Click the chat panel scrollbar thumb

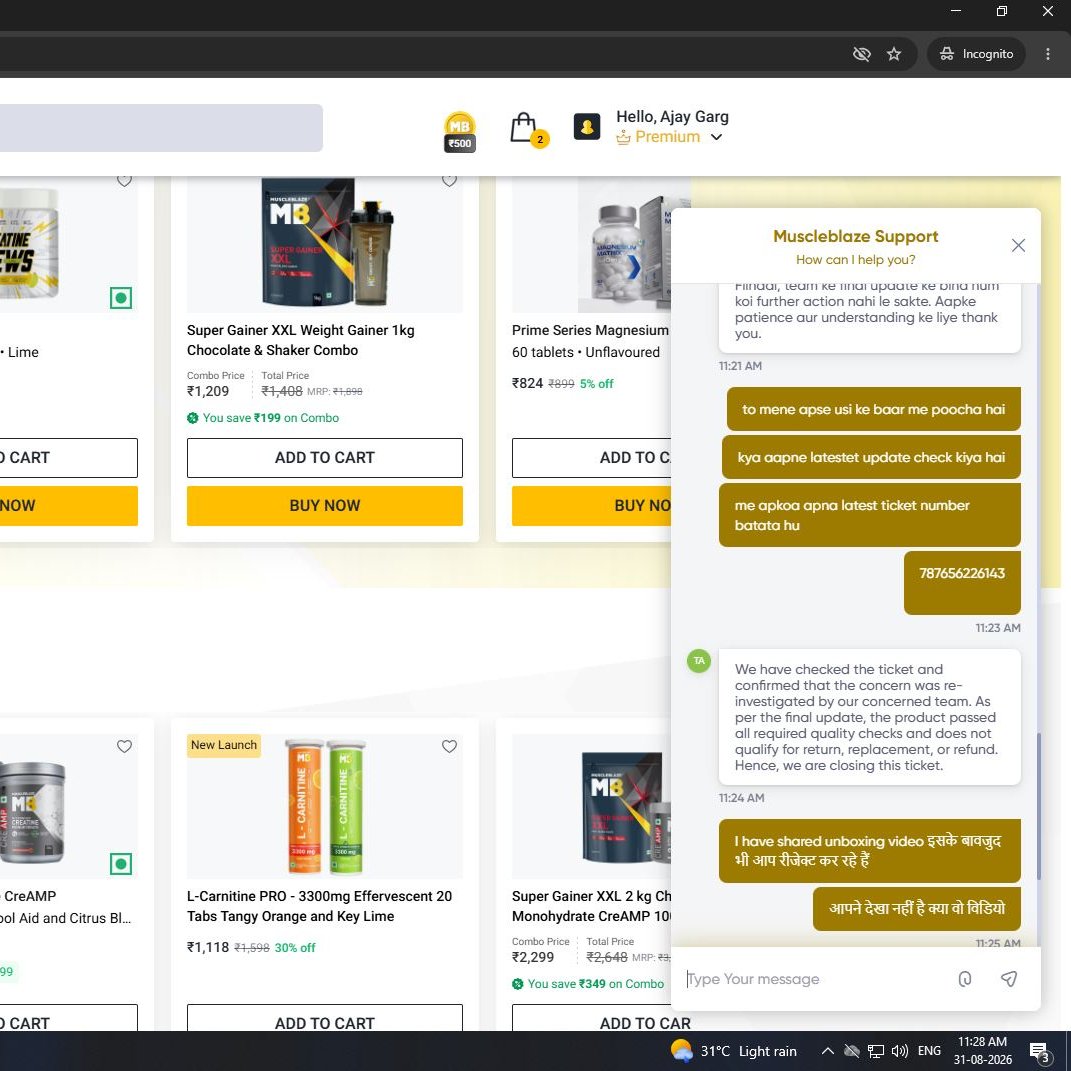[x=1039, y=806]
